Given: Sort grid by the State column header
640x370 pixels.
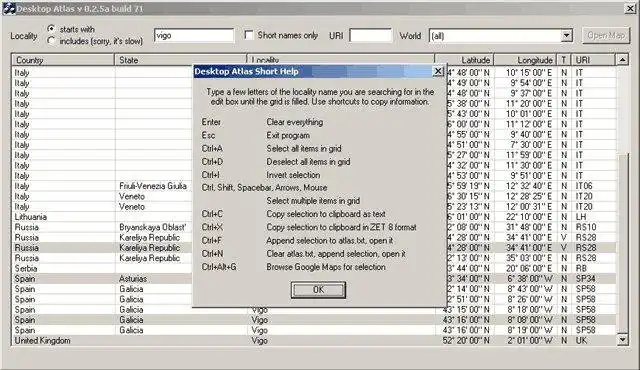Looking at the screenshot, I should click(180, 60).
